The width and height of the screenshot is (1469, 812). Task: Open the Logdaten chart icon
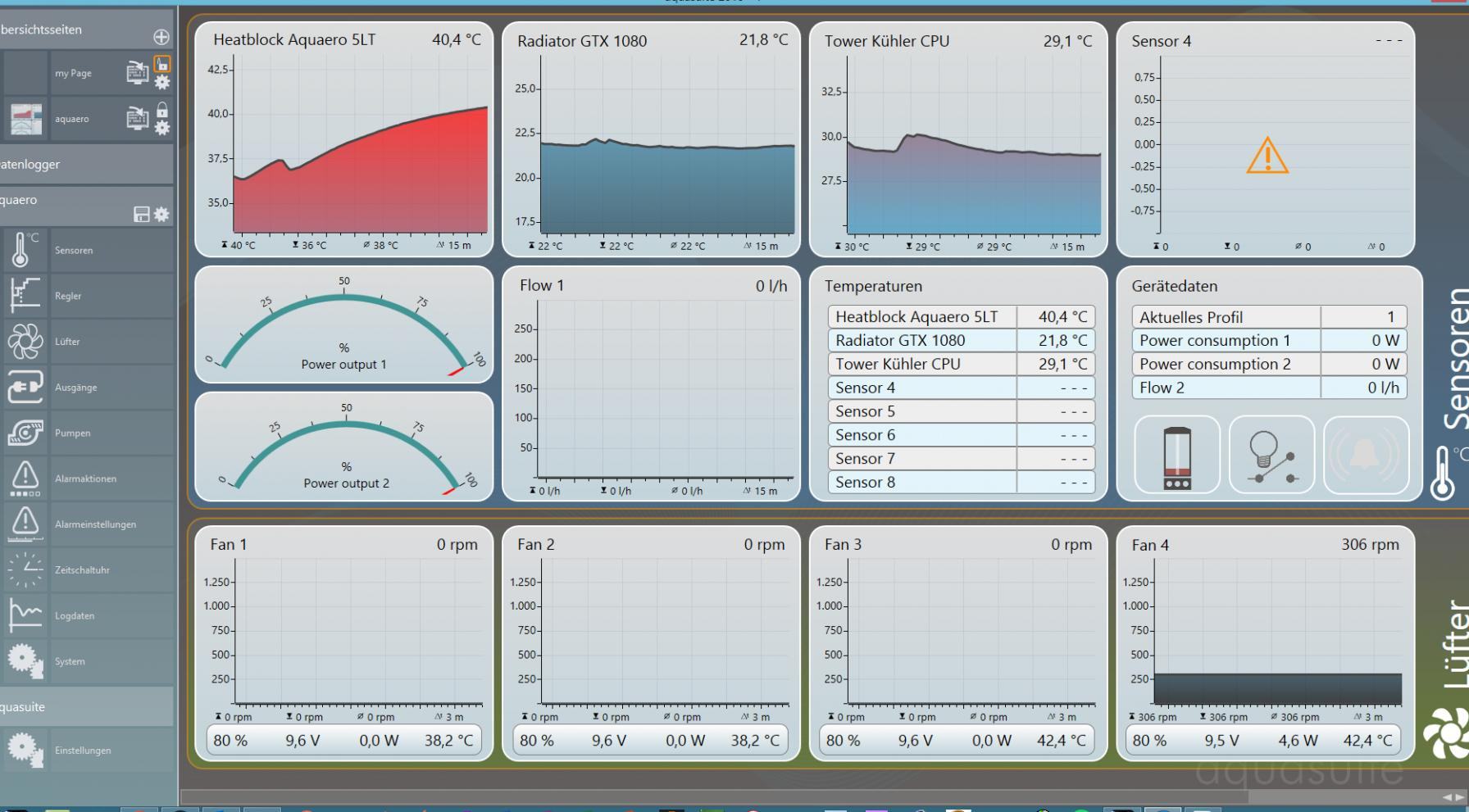tap(25, 615)
